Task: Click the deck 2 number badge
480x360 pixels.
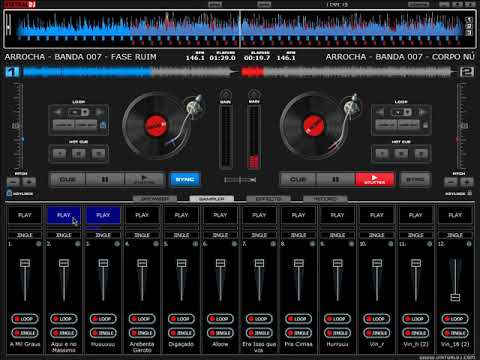Action: (467, 72)
